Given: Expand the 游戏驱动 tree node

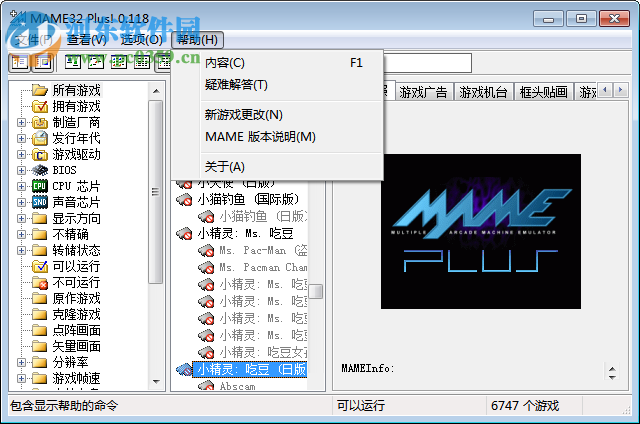Looking at the screenshot, I should tap(21, 154).
